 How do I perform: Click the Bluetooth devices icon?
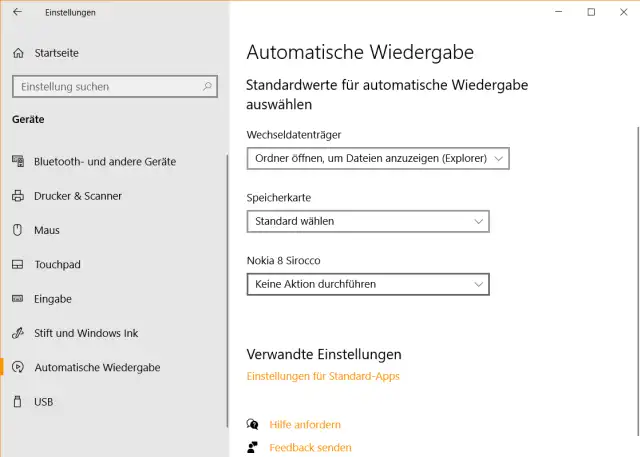(x=17, y=161)
